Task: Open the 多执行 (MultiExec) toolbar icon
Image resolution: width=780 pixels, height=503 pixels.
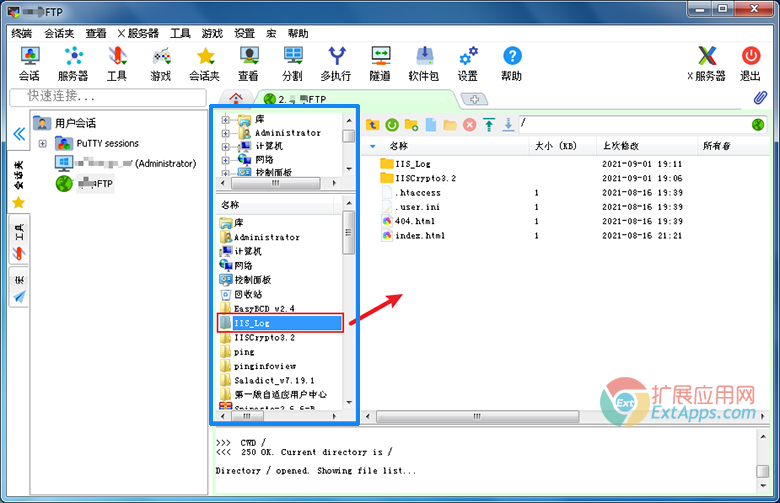Action: [336, 64]
